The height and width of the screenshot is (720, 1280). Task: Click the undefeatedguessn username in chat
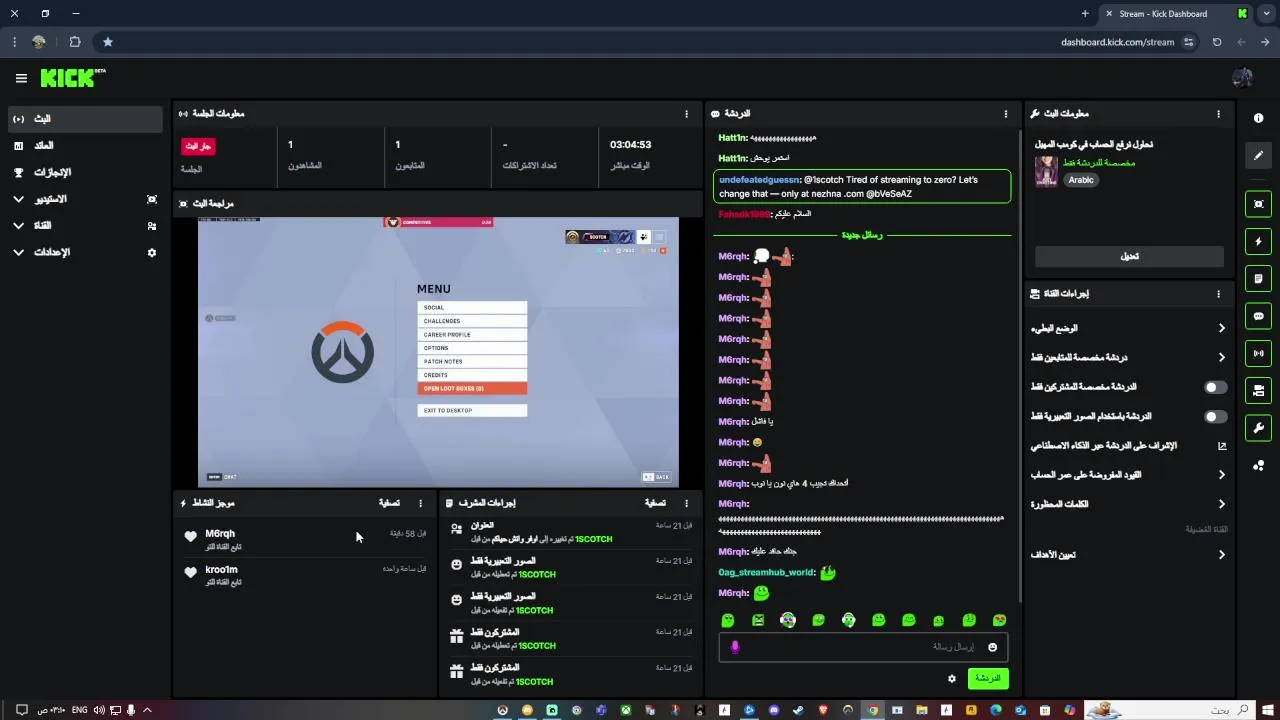(759, 180)
